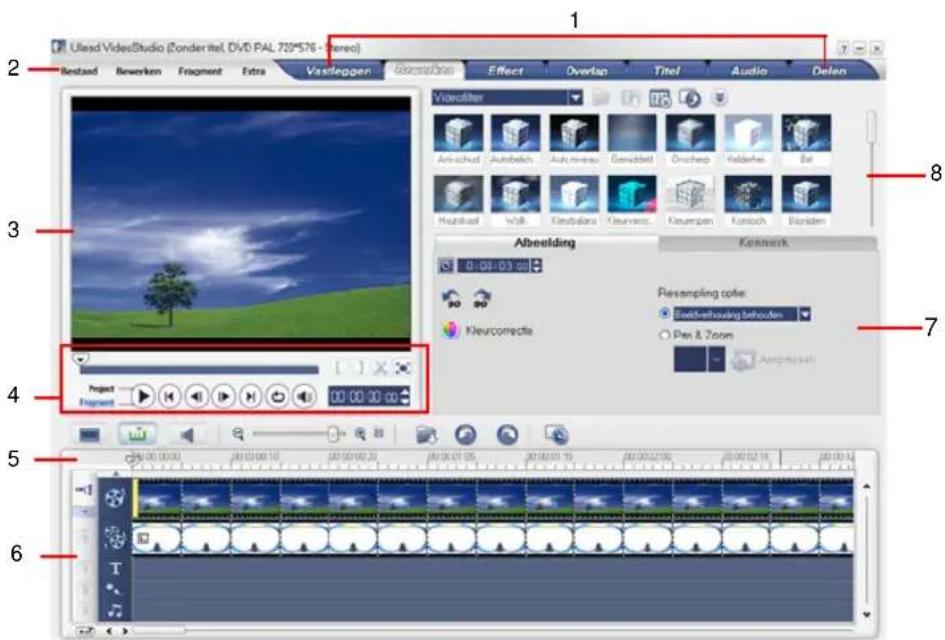Switch to Storyboard view
945x640 pixels.
(90, 435)
